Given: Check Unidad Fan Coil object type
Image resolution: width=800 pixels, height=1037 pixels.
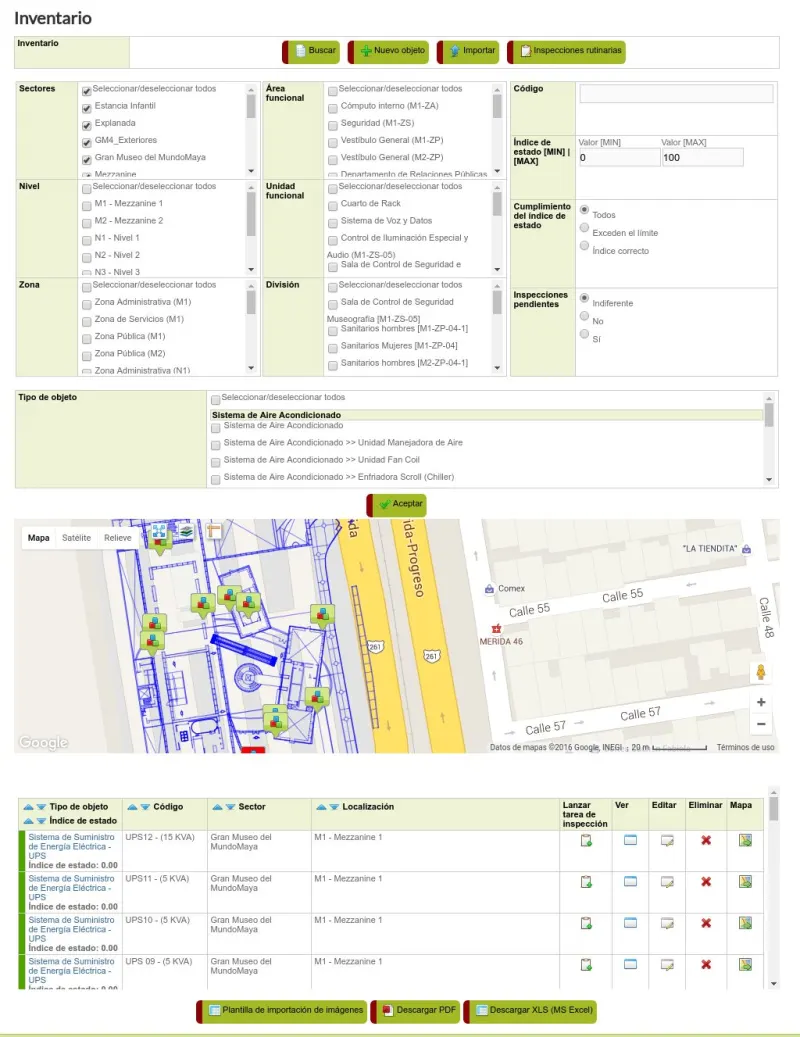Looking at the screenshot, I should (216, 462).
